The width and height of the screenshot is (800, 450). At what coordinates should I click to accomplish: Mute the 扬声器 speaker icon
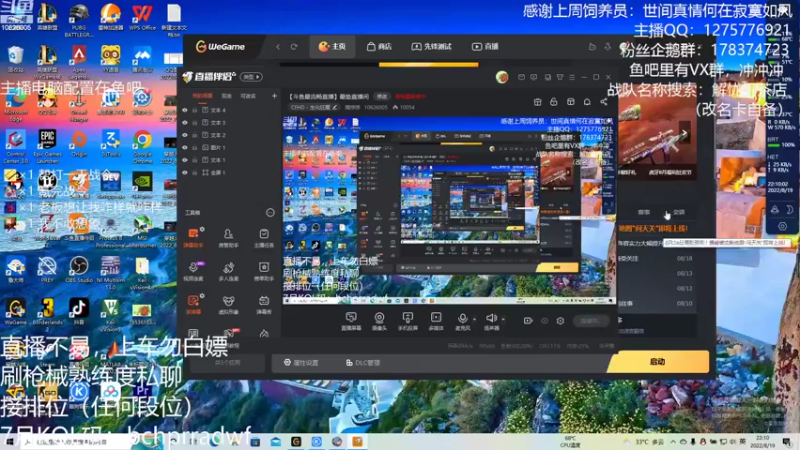(491, 318)
